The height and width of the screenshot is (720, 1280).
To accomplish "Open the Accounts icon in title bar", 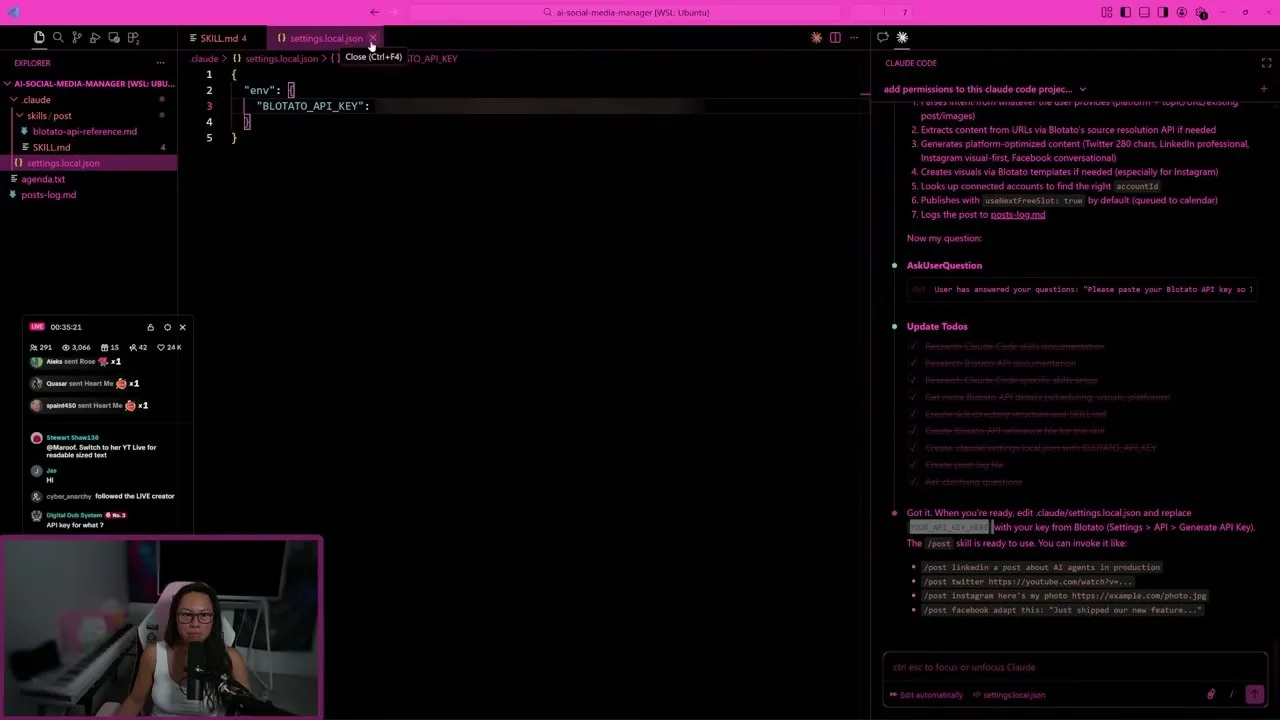I will click(x=1182, y=12).
